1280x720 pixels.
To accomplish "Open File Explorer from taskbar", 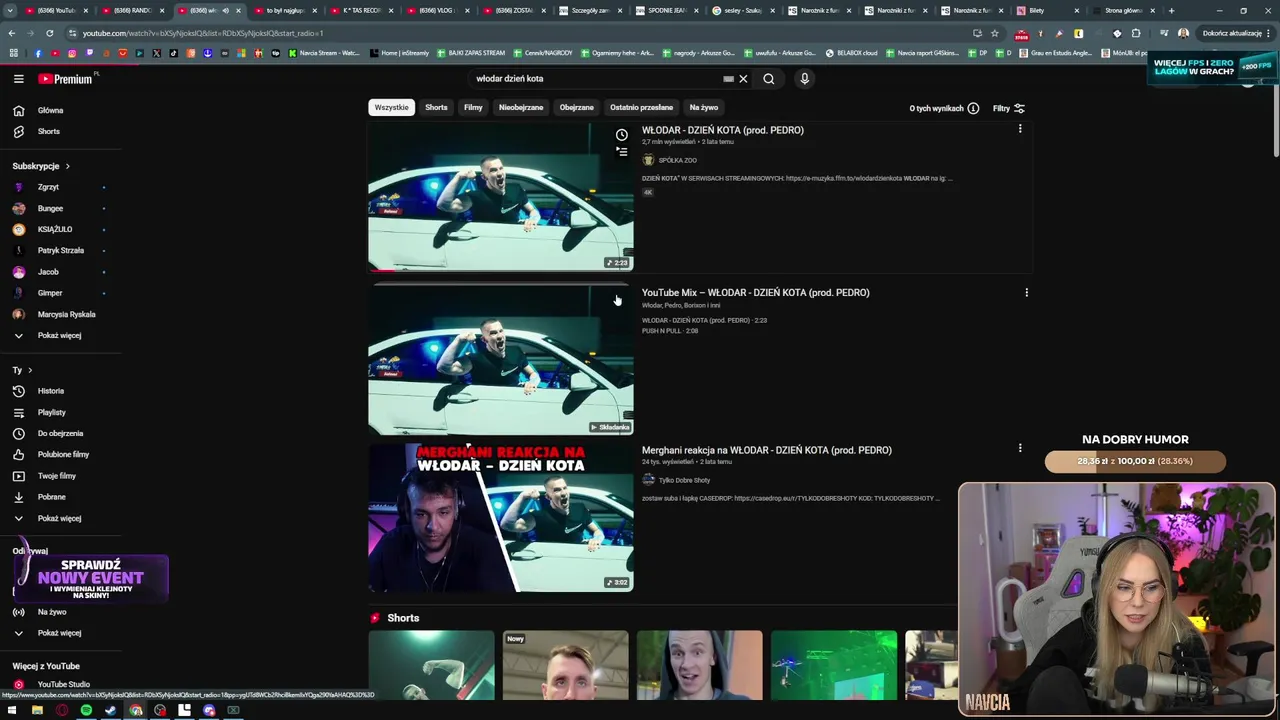I will (37, 710).
